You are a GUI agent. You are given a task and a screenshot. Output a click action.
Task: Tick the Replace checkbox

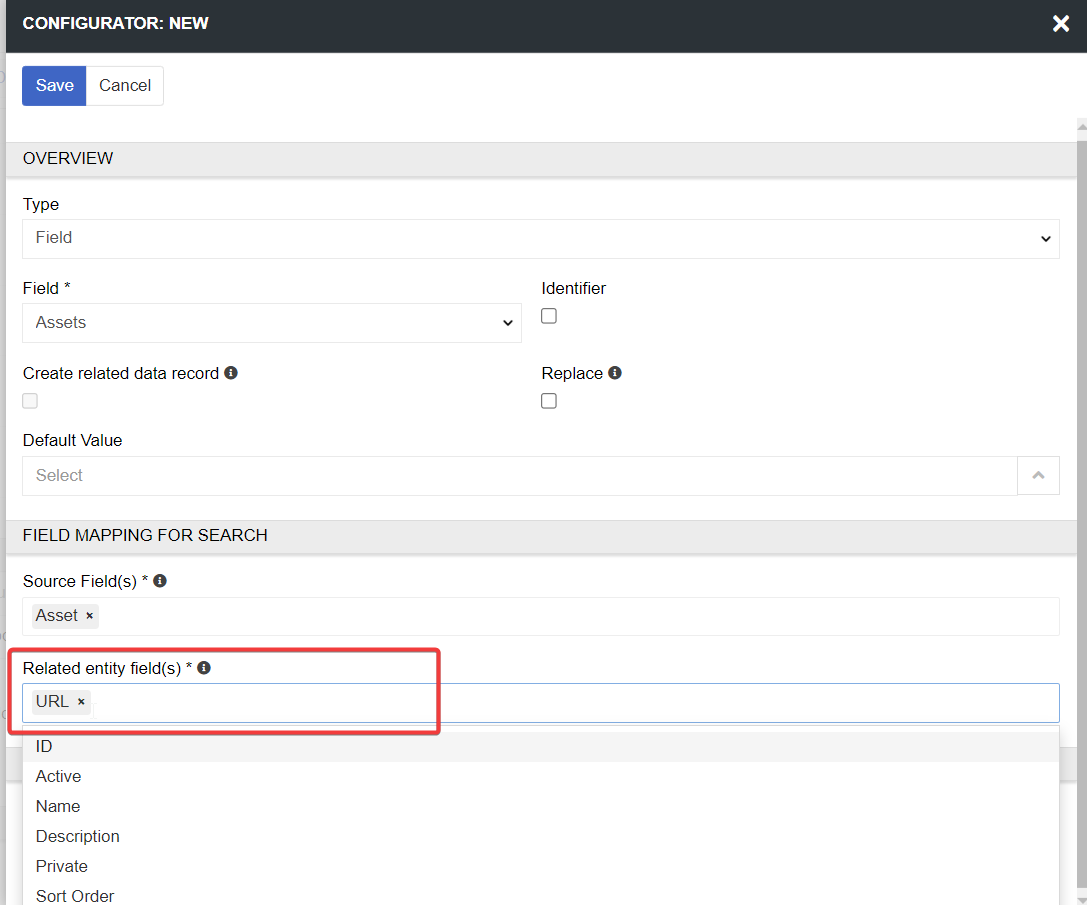pyautogui.click(x=549, y=401)
